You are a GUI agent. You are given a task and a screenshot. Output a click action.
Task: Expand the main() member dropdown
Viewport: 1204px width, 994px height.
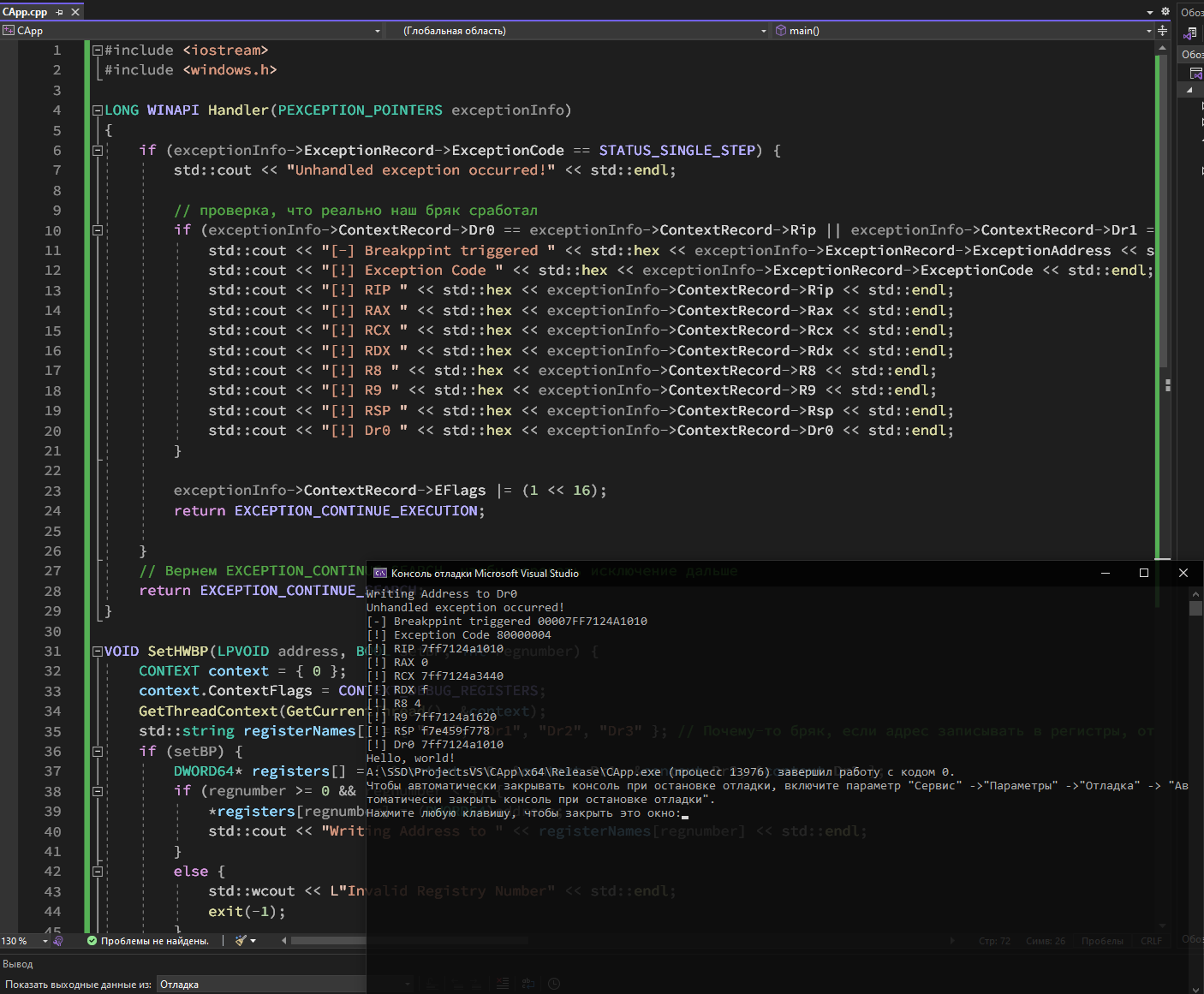(963, 31)
